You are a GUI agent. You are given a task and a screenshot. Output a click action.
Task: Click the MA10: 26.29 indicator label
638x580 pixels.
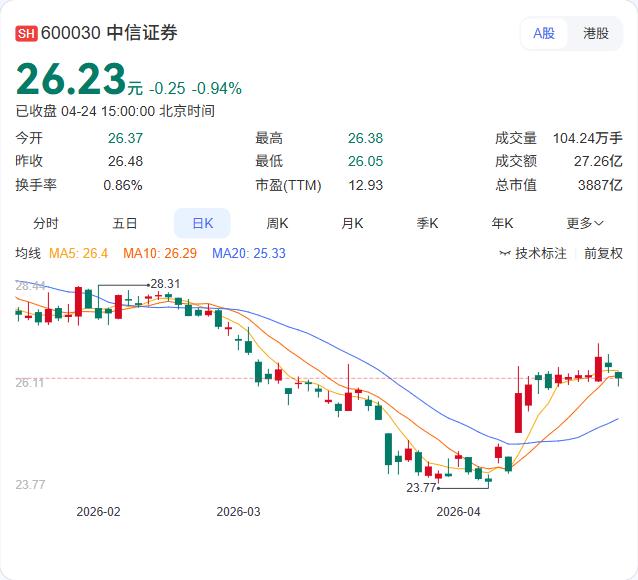click(x=160, y=254)
